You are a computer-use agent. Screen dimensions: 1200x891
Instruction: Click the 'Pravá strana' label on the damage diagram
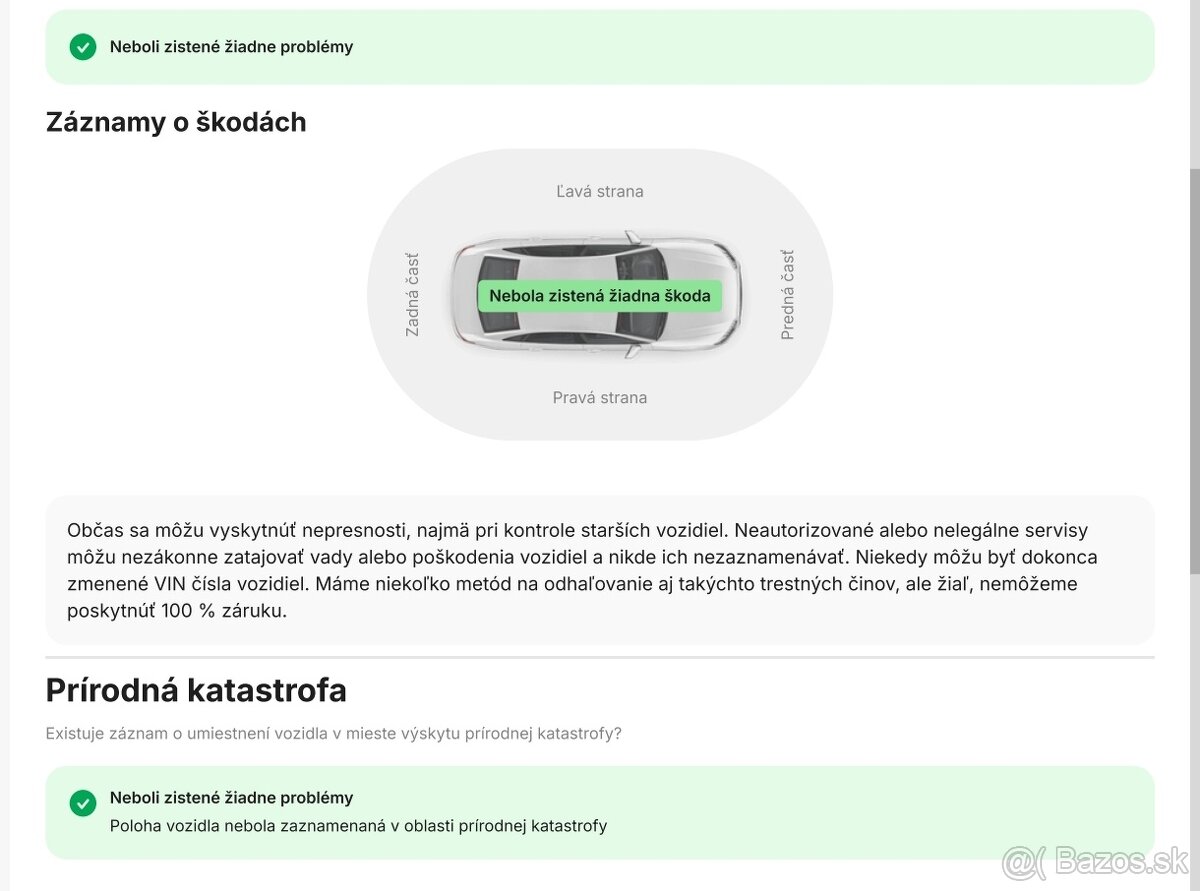pyautogui.click(x=599, y=398)
